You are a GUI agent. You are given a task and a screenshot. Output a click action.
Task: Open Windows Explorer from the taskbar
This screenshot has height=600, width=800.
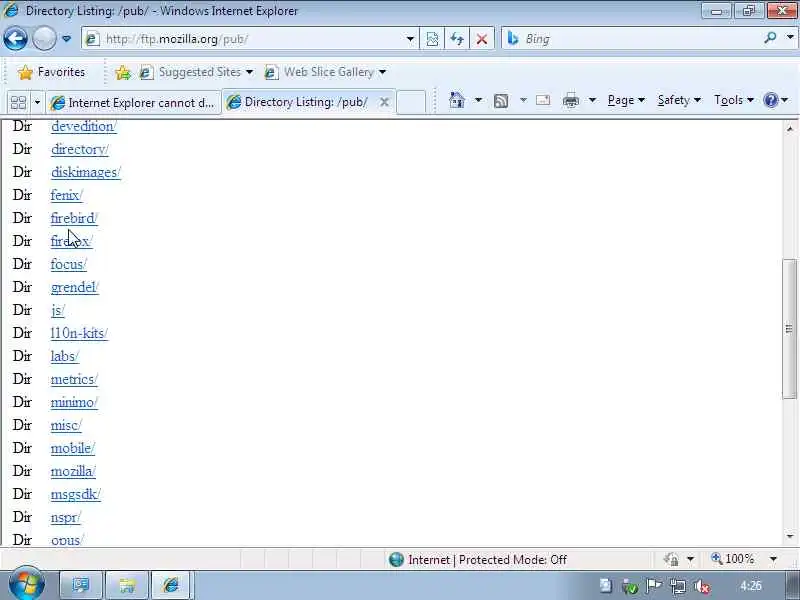pos(127,585)
